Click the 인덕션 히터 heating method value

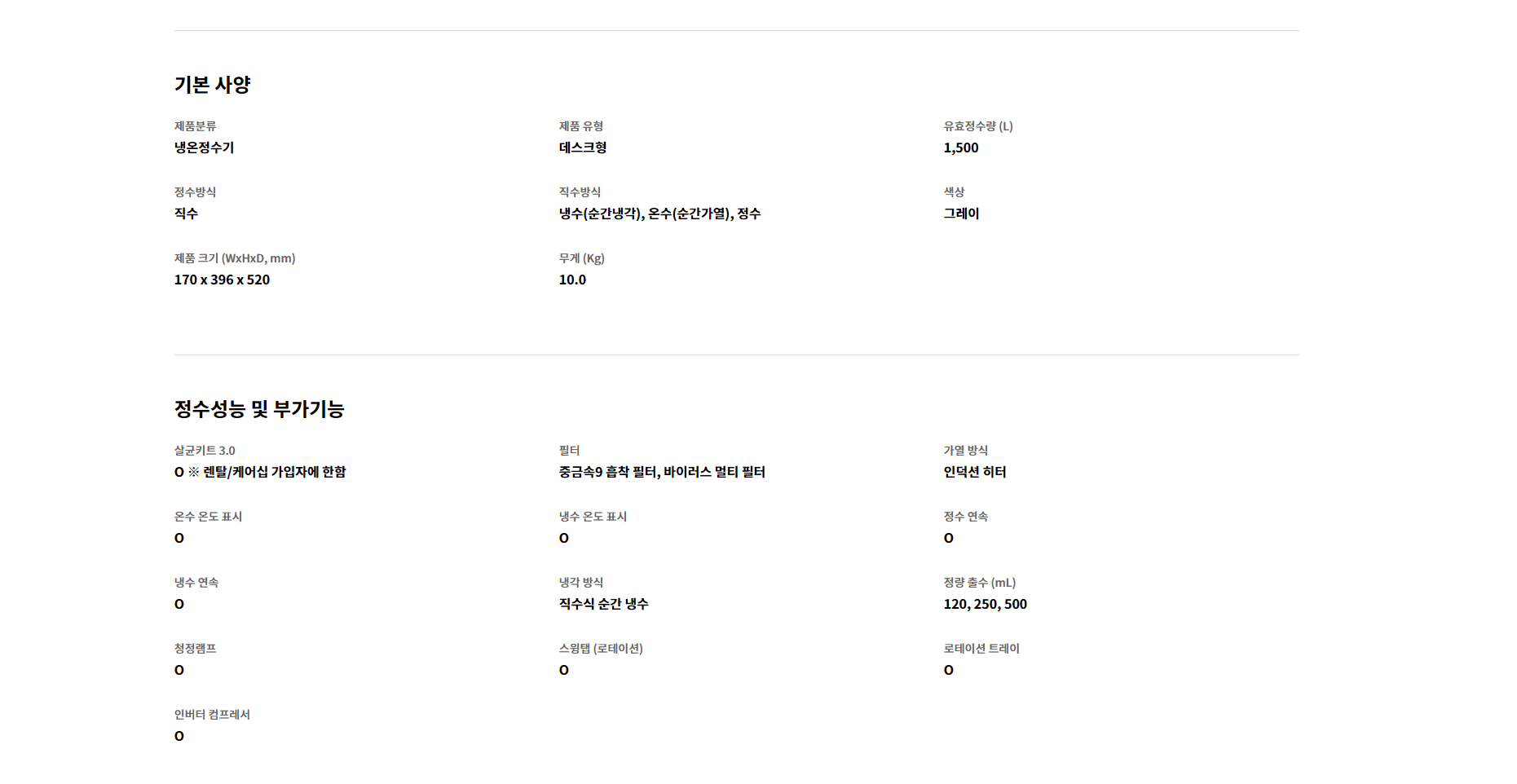coord(975,472)
